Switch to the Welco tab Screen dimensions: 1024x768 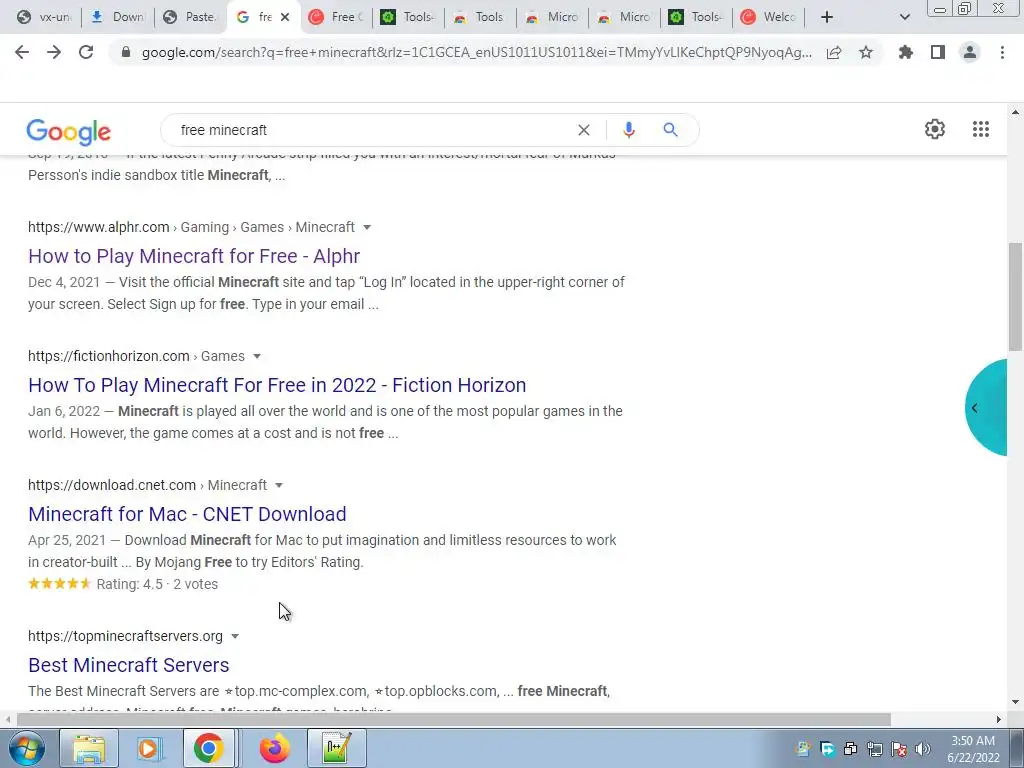click(x=769, y=17)
